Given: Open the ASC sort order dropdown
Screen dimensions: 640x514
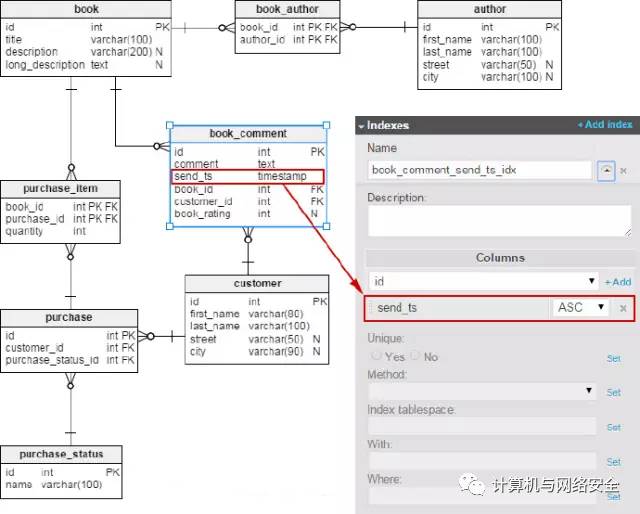Looking at the screenshot, I should click(x=580, y=307).
